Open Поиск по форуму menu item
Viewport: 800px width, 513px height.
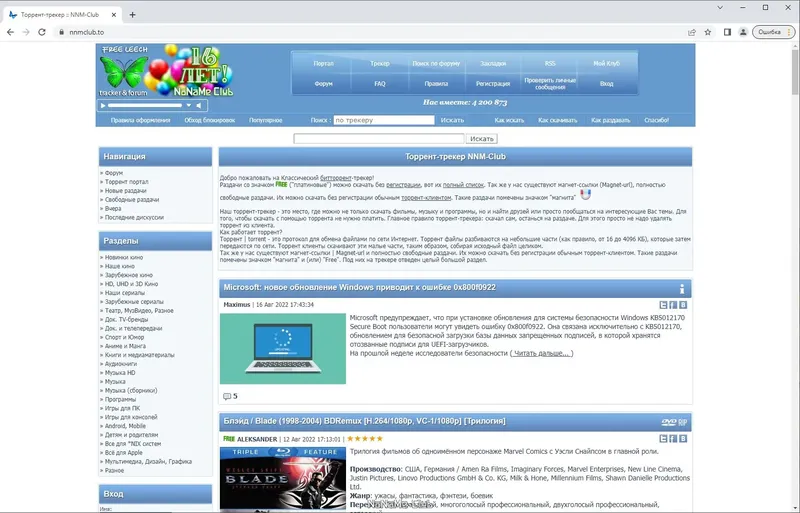(436, 63)
